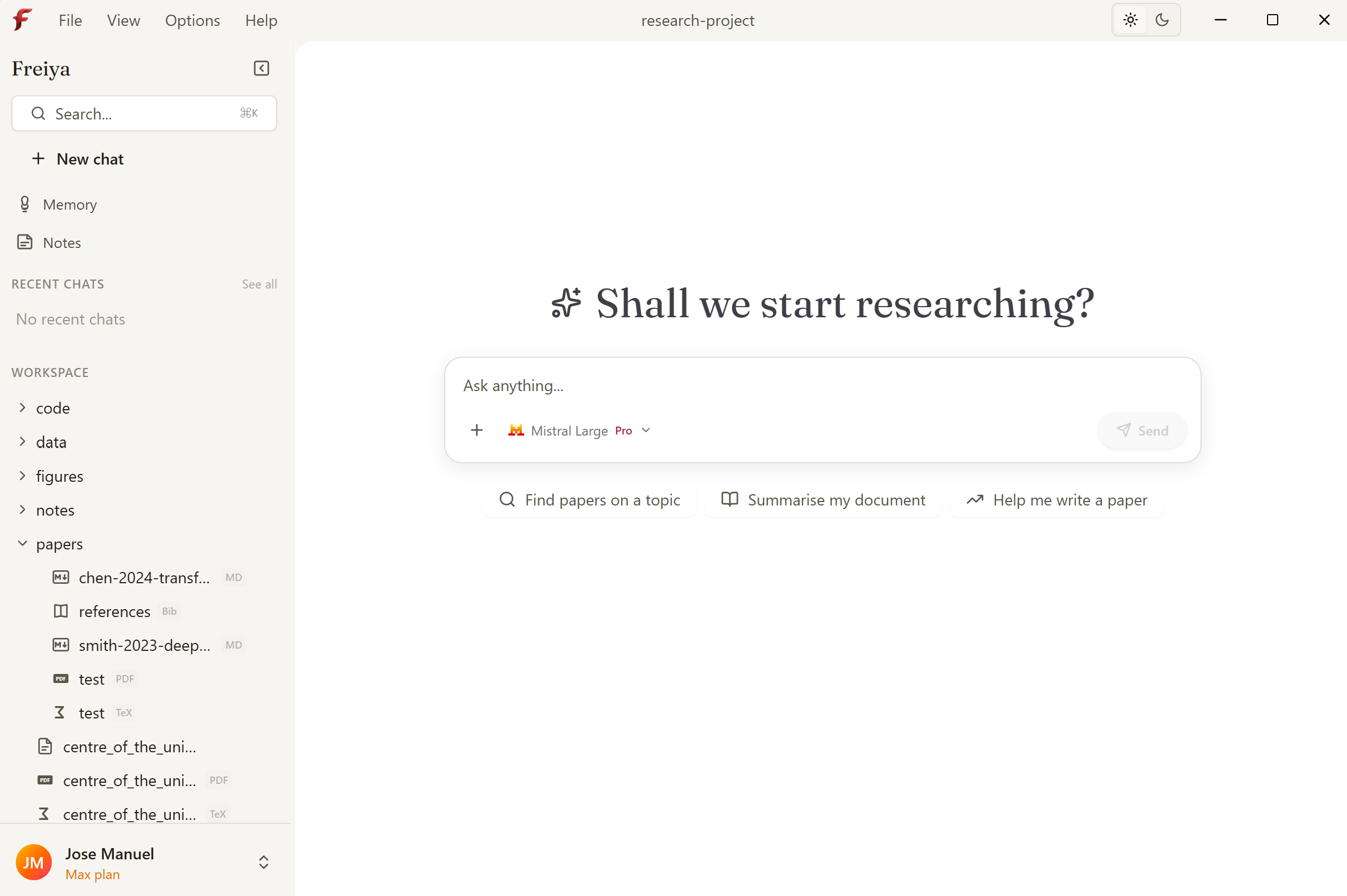This screenshot has height=896, width=1347.
Task: Click the Jose Manuel avatar
Action: coord(33,862)
